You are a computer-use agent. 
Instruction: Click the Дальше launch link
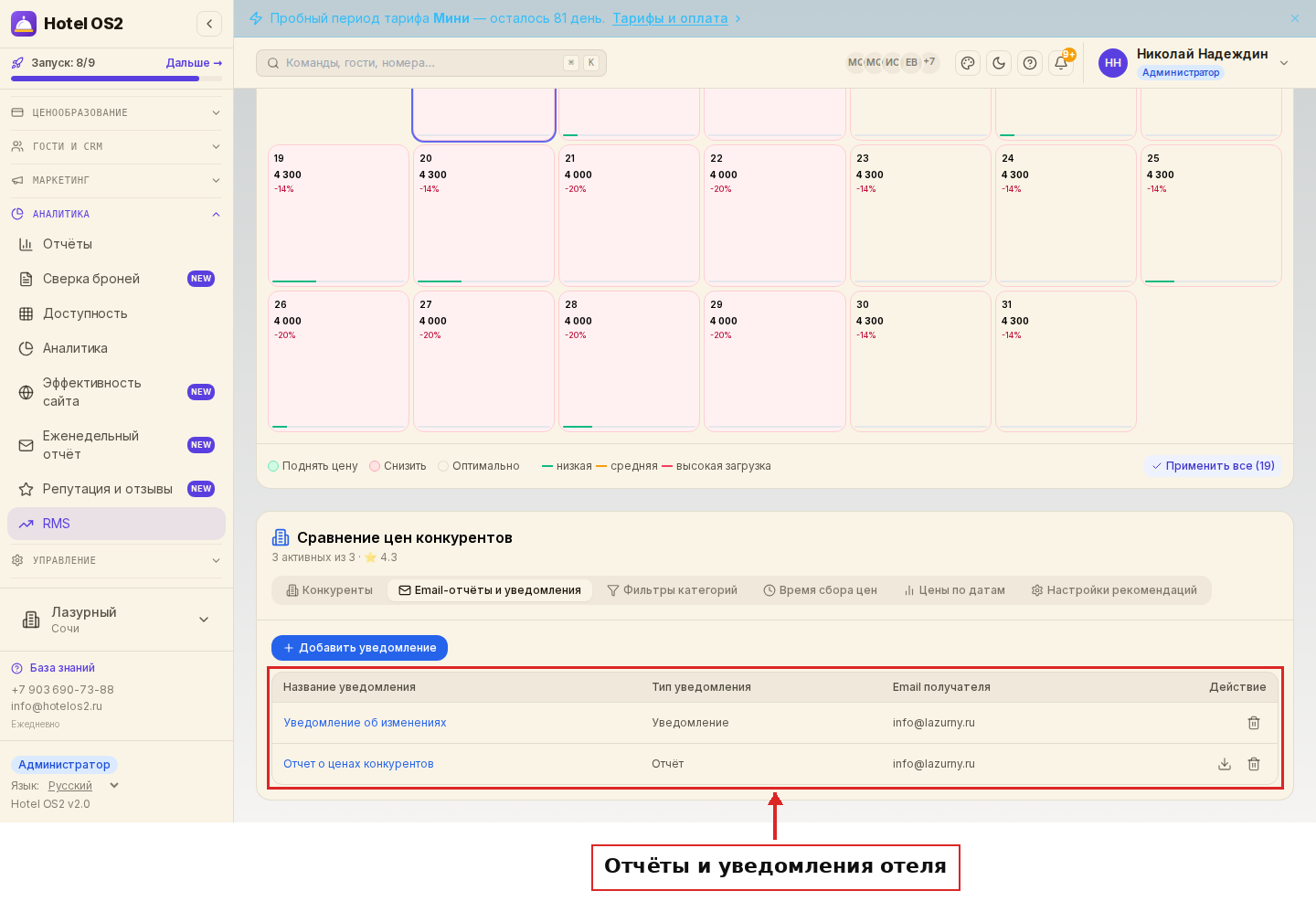tap(194, 63)
